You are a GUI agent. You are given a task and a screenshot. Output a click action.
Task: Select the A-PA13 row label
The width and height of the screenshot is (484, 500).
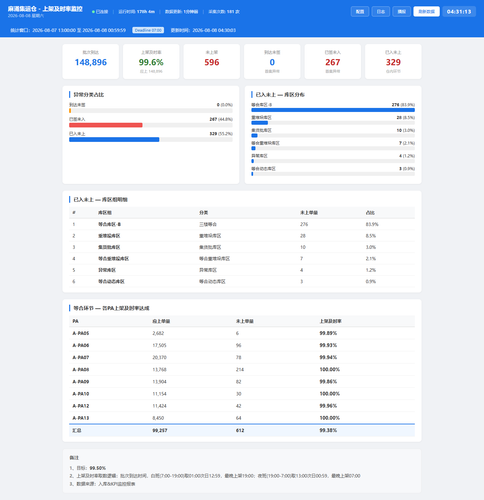click(x=81, y=418)
